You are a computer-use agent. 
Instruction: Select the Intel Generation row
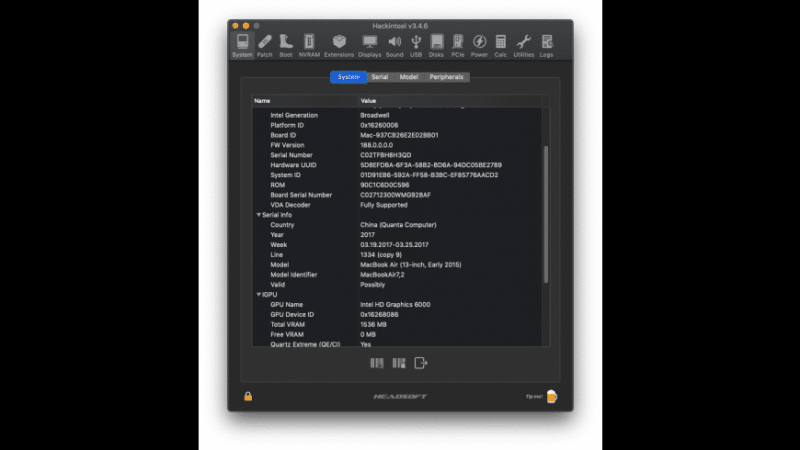tap(396, 115)
